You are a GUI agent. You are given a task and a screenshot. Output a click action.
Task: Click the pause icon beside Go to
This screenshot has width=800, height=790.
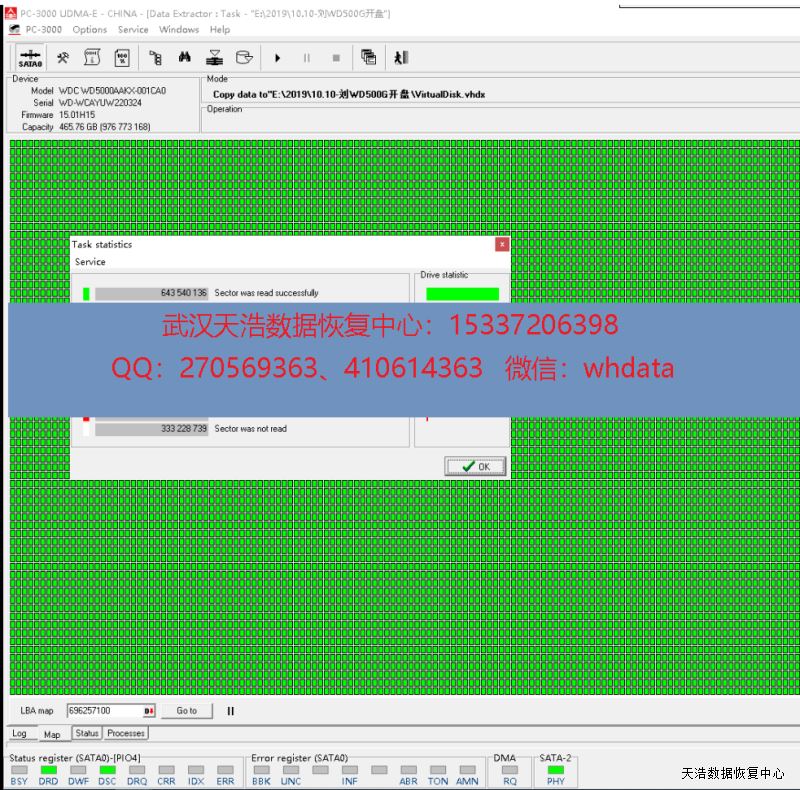point(230,711)
